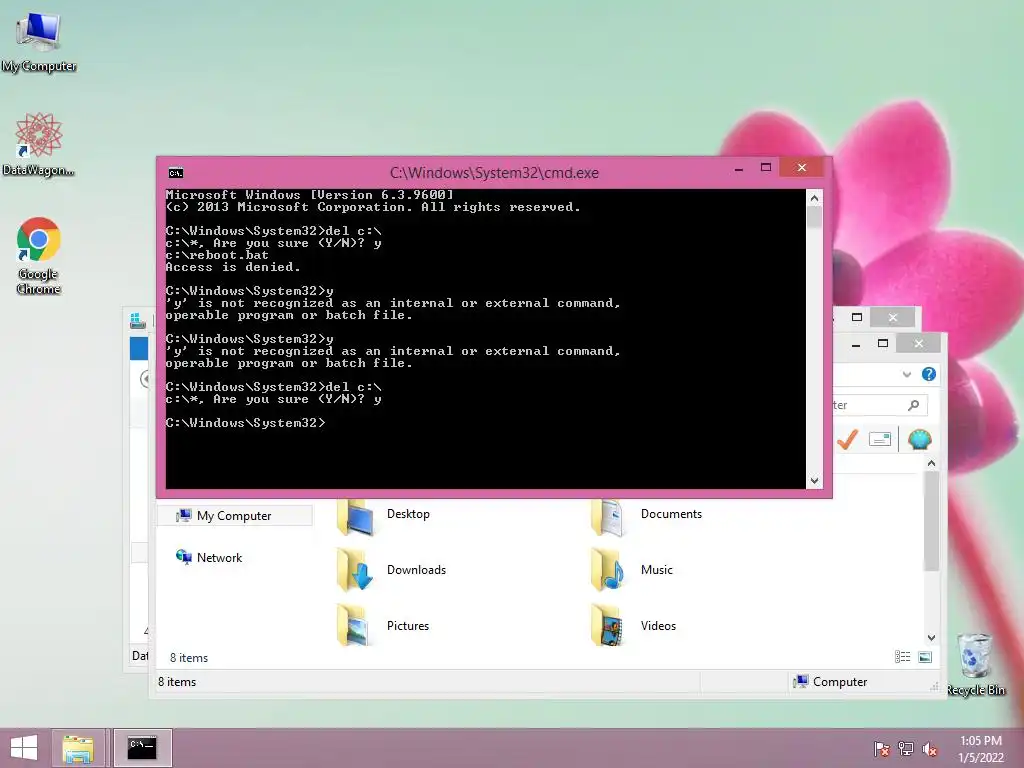Image resolution: width=1024 pixels, height=768 pixels.
Task: Select My Computer in the navigation pane
Action: click(x=235, y=516)
